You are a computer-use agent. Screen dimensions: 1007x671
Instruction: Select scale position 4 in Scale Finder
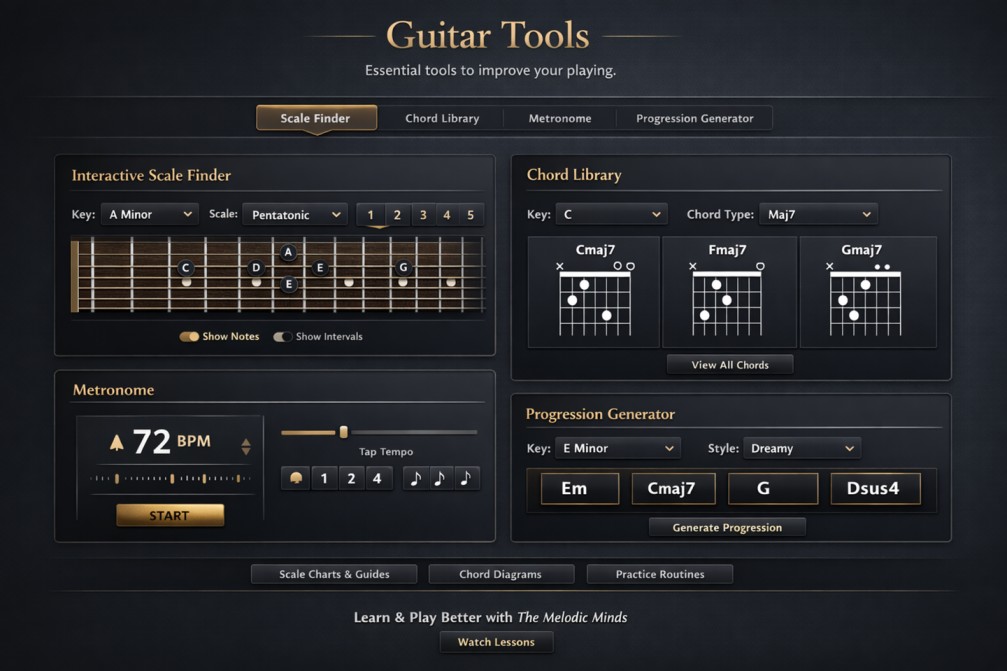[446, 214]
